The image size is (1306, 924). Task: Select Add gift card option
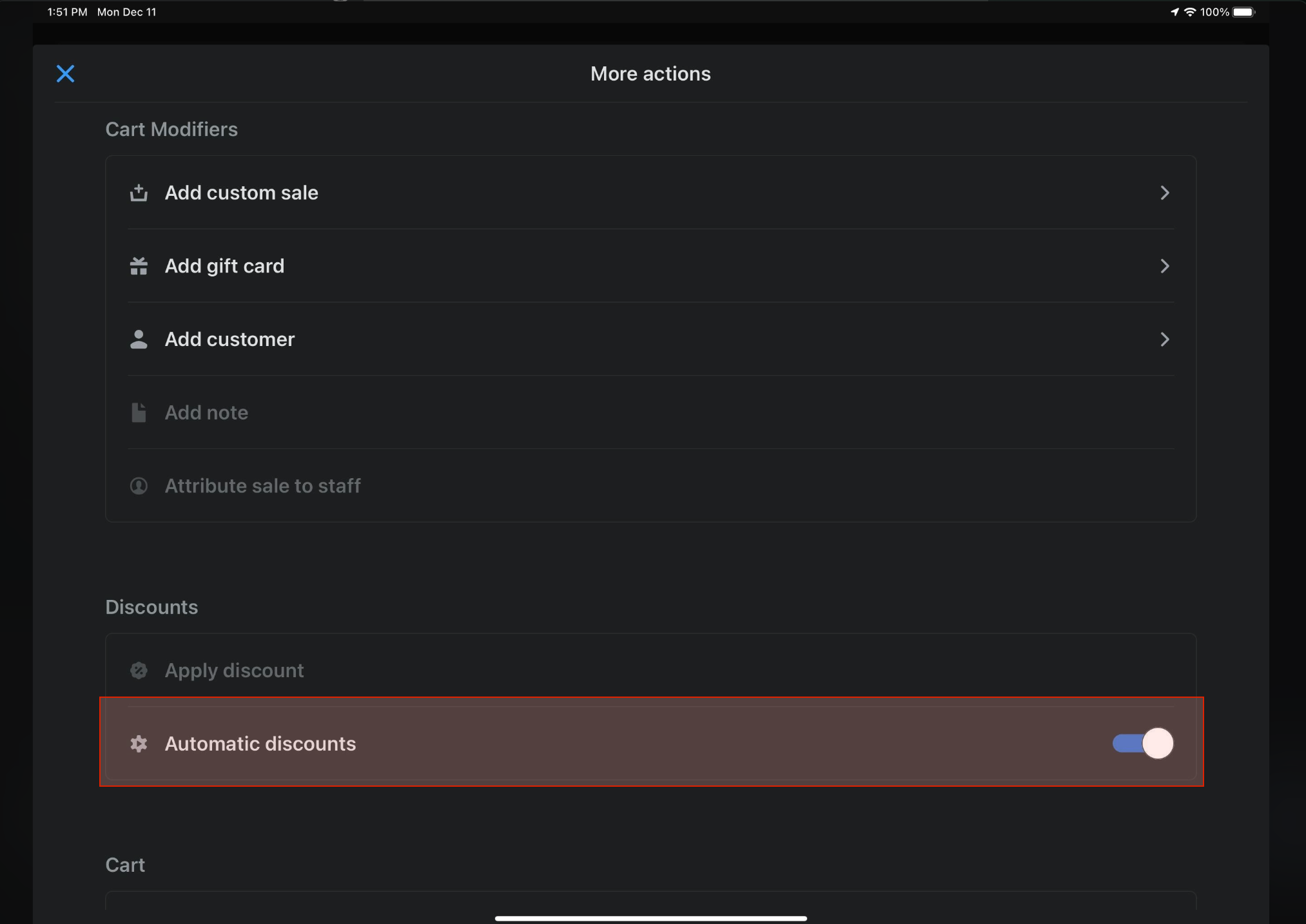[x=224, y=266]
